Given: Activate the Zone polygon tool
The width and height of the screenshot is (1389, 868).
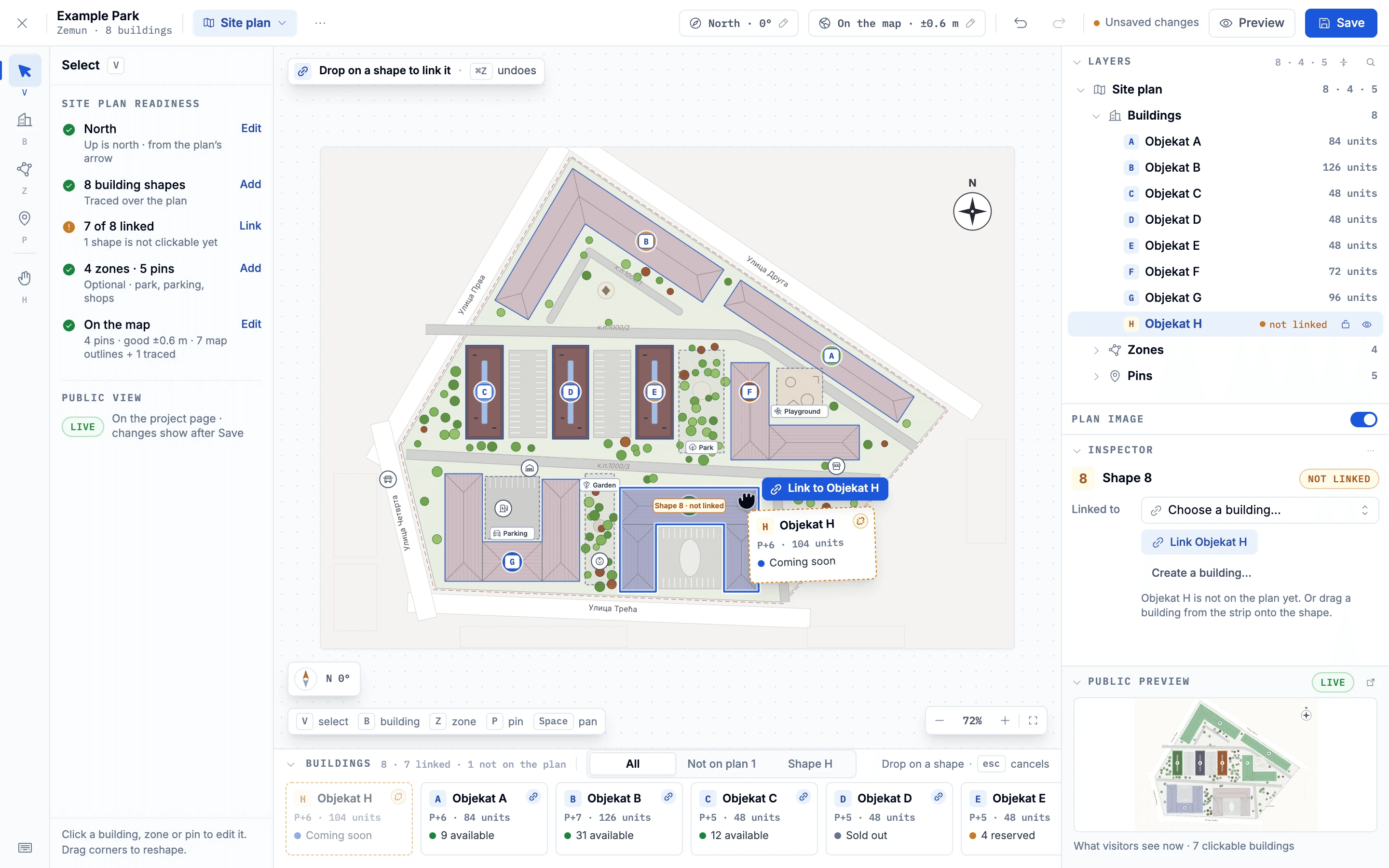Looking at the screenshot, I should [x=25, y=169].
